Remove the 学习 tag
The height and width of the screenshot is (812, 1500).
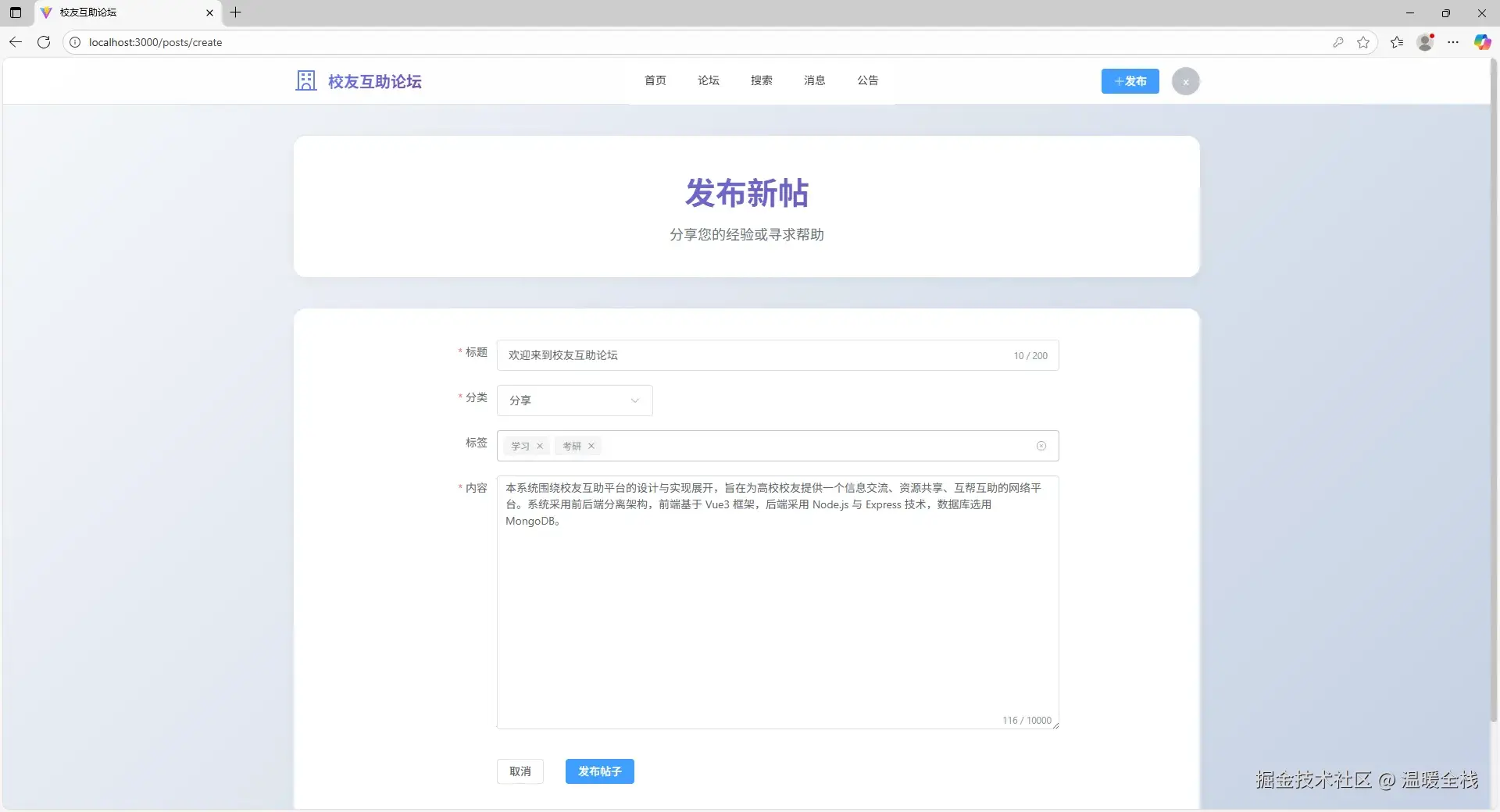(540, 446)
